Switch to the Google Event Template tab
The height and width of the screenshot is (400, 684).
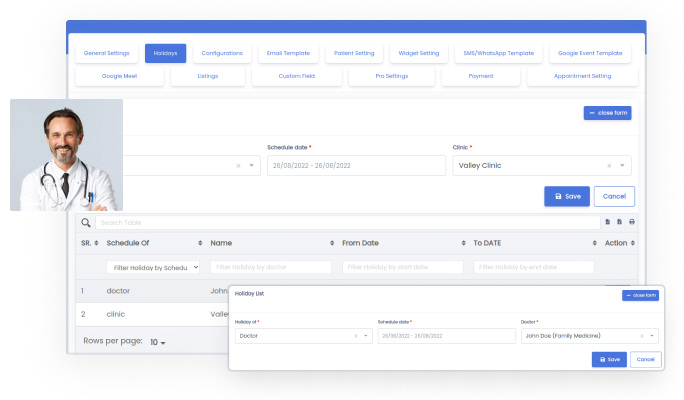click(590, 53)
